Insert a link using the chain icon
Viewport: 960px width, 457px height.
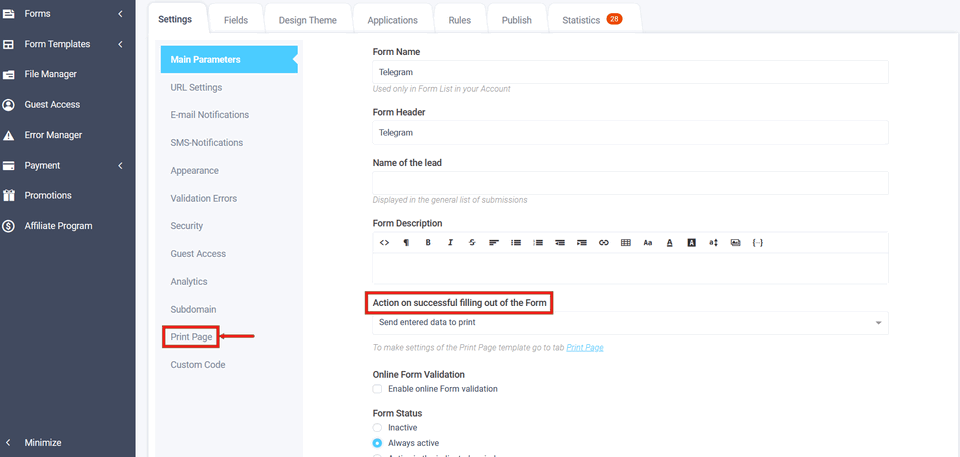point(603,243)
